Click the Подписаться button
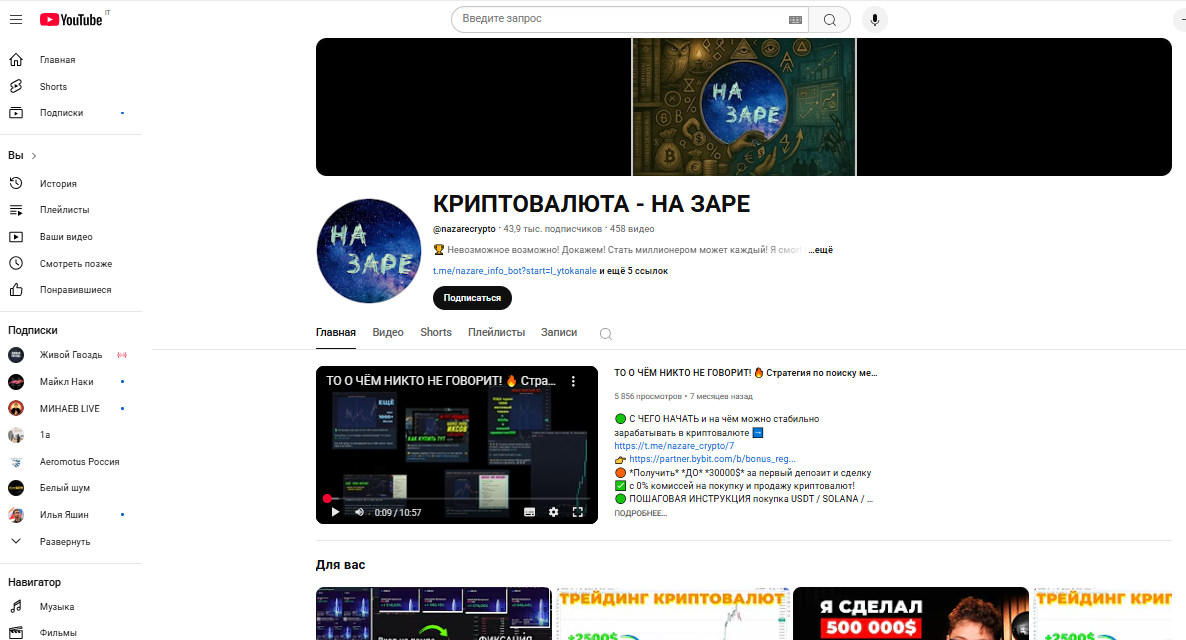1186x640 pixels. point(471,297)
